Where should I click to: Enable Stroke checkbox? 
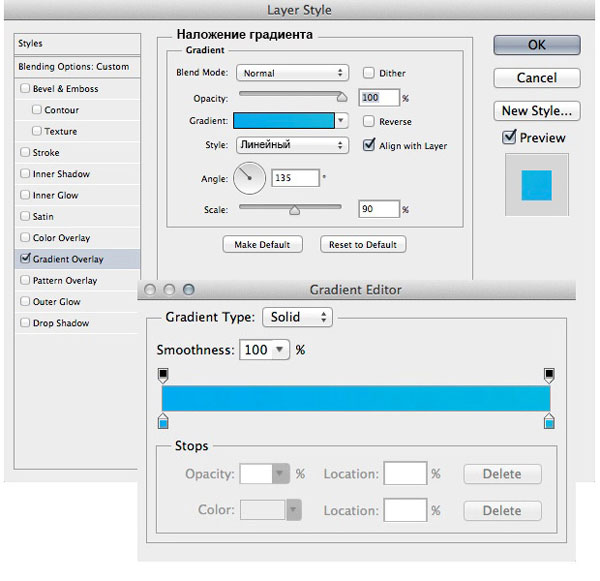pos(25,152)
